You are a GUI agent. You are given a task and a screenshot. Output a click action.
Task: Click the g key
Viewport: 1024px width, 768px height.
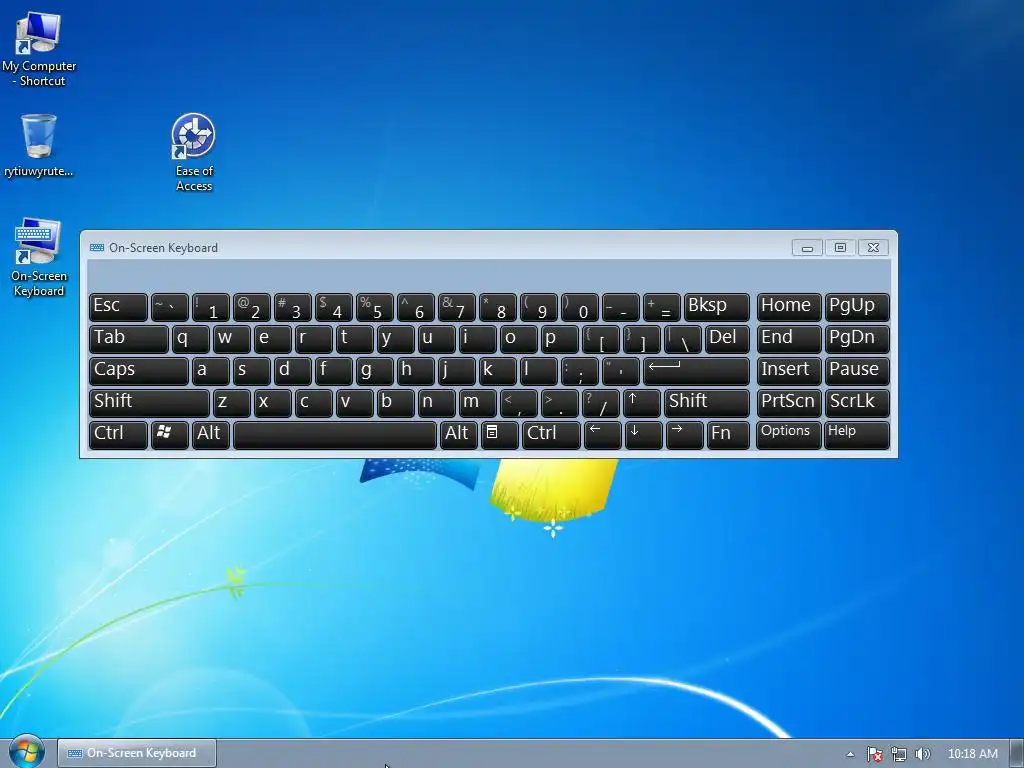pyautogui.click(x=374, y=370)
